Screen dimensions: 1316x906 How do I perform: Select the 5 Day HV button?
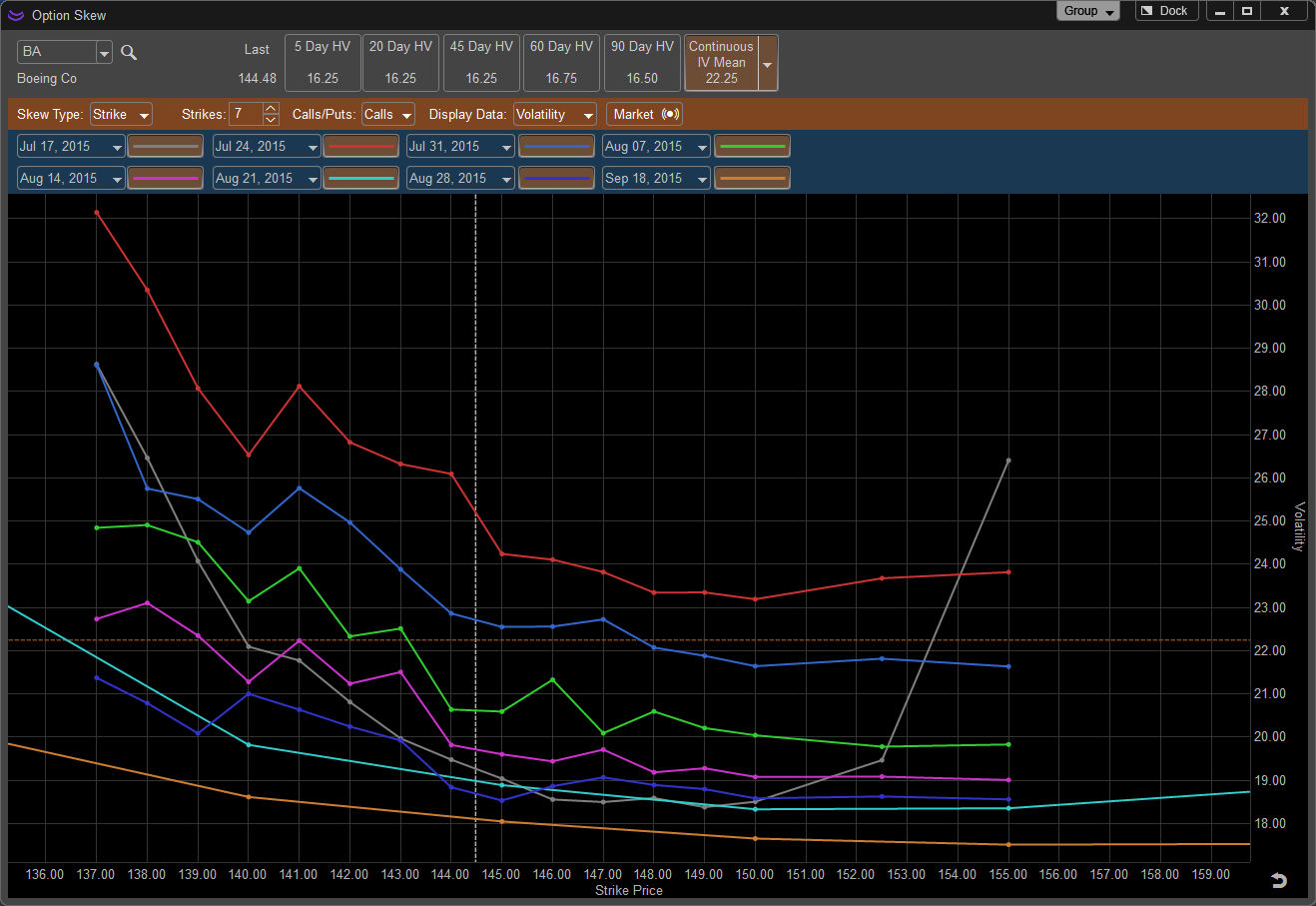point(322,62)
